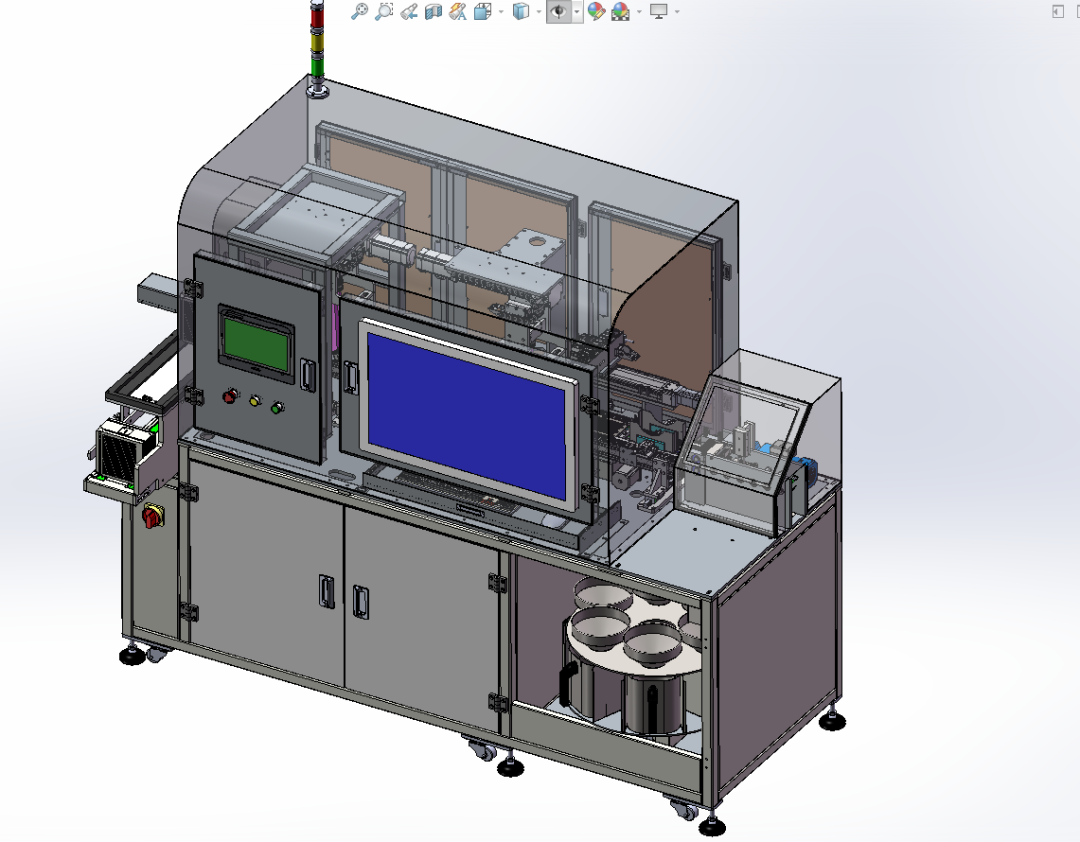The width and height of the screenshot is (1080, 842).
Task: Select the red push button on control panel
Action: [230, 396]
